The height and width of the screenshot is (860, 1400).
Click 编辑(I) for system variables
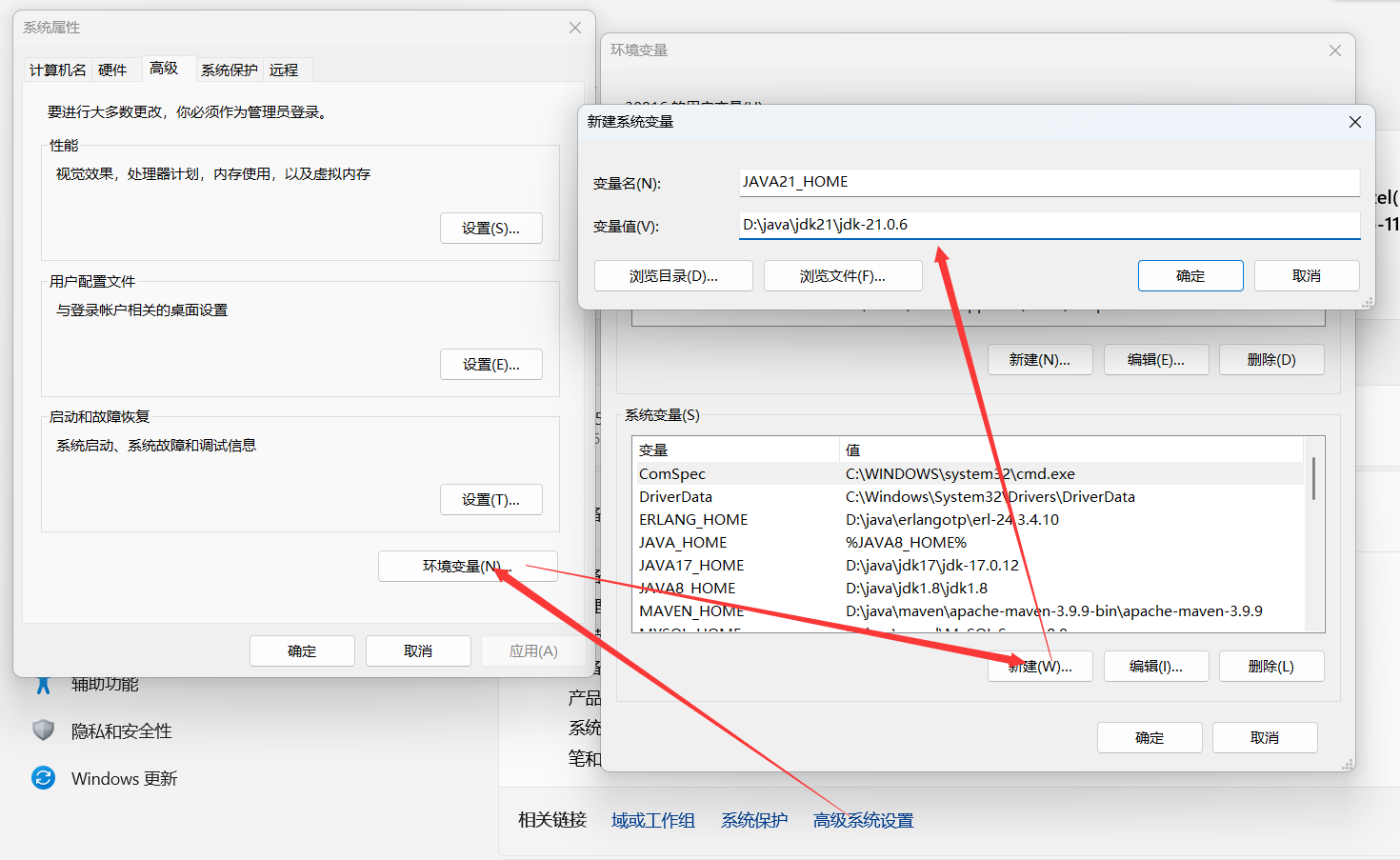pos(1156,666)
